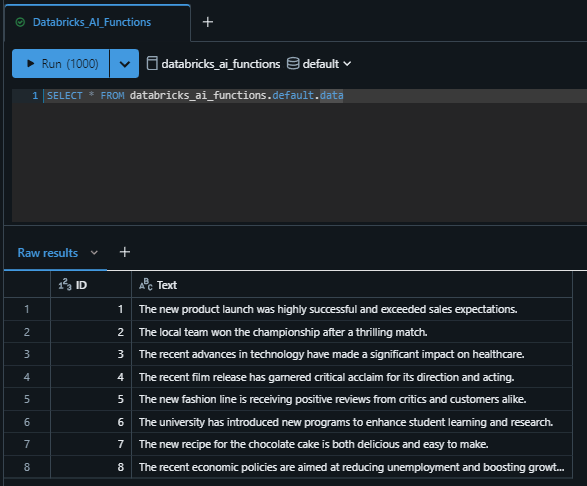Click ID value 4 in fourth row
The width and height of the screenshot is (587, 486).
[91, 377]
